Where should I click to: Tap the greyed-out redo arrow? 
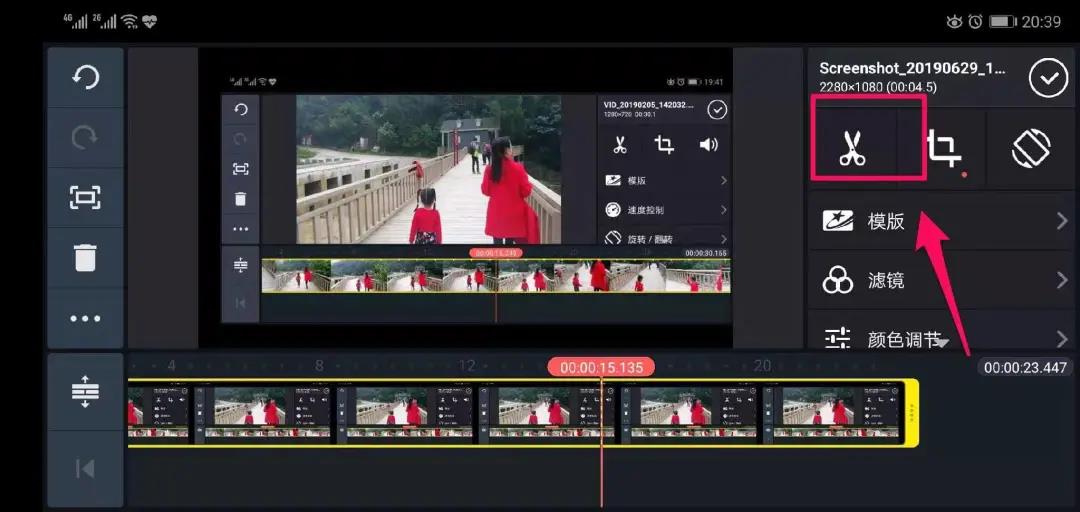(85, 138)
